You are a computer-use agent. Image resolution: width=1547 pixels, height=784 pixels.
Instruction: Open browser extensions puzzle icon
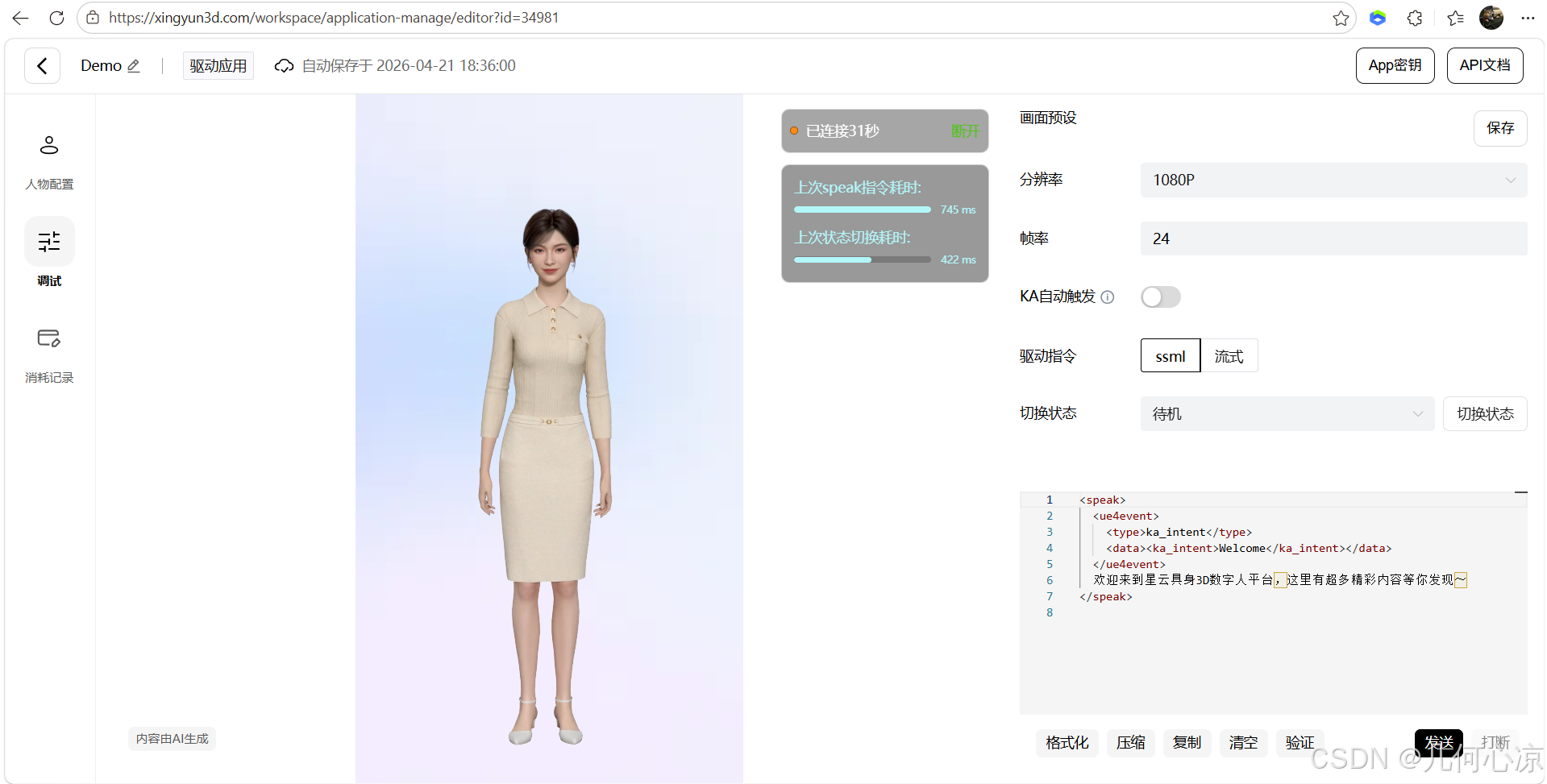[x=1415, y=18]
